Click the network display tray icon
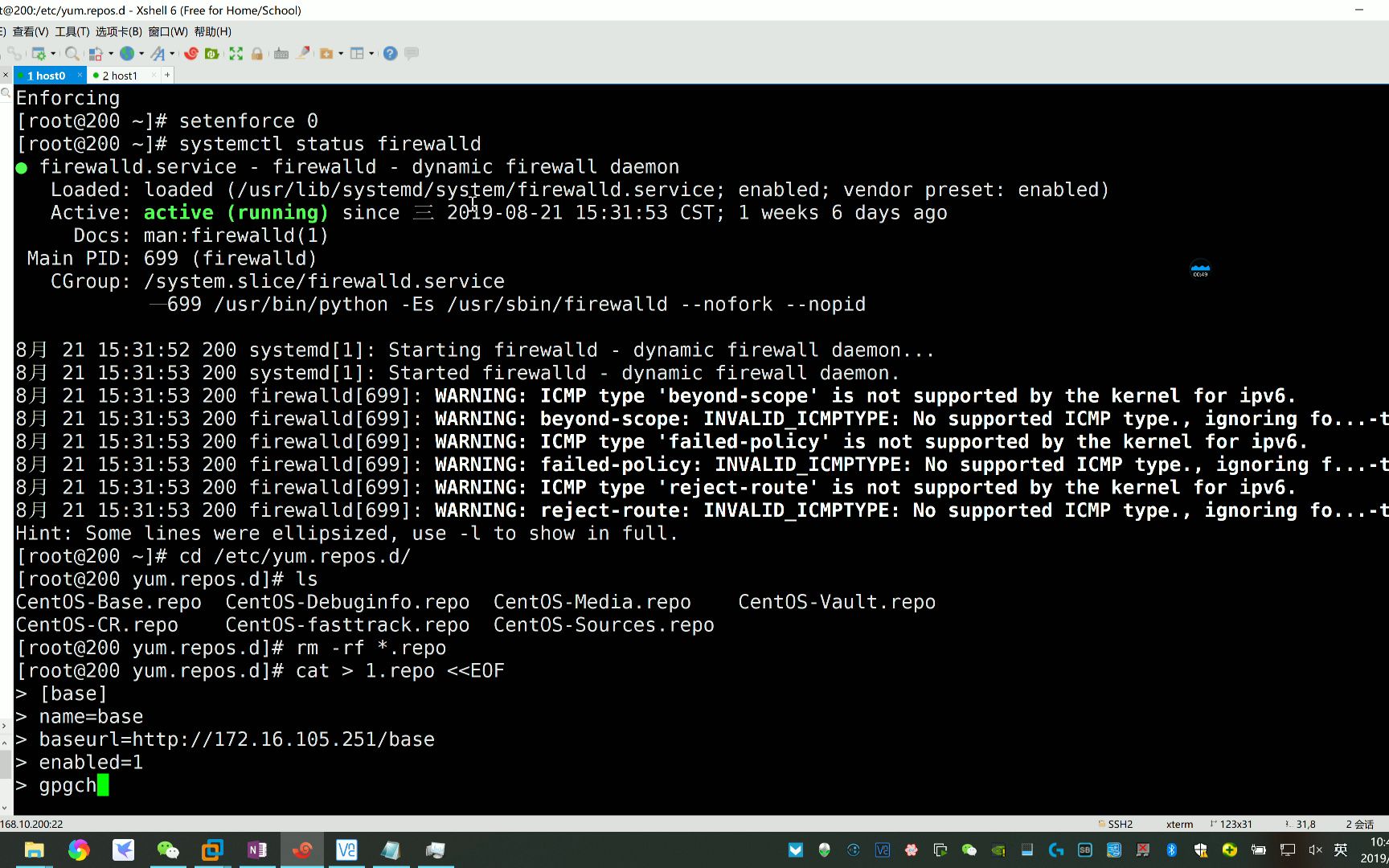 click(x=1288, y=850)
